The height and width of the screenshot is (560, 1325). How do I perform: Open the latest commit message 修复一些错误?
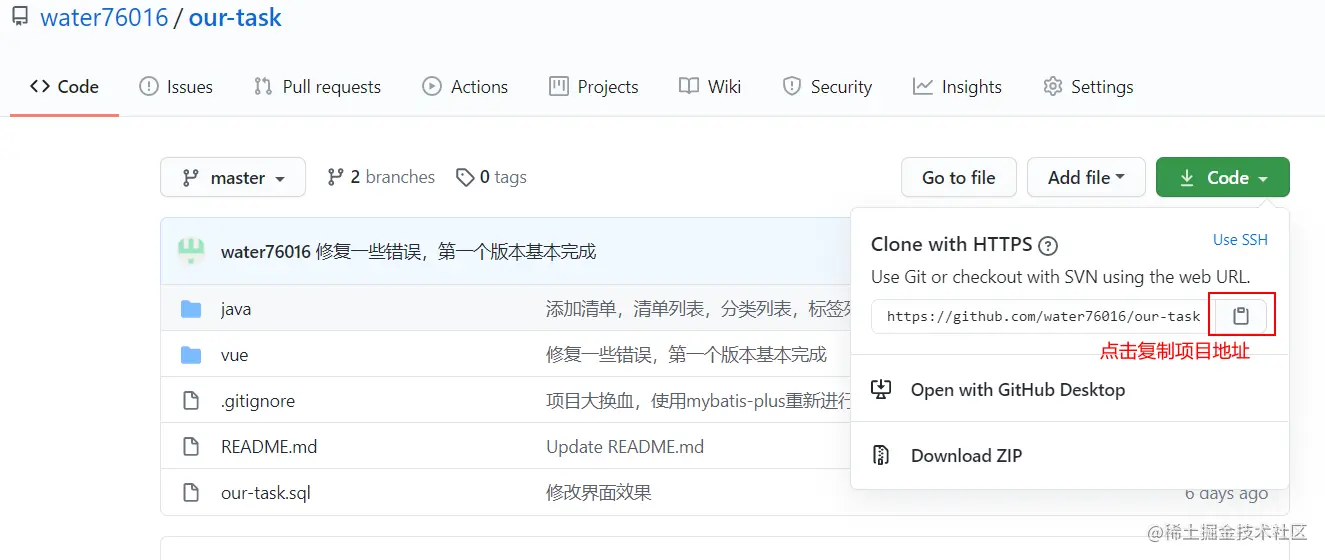(456, 252)
